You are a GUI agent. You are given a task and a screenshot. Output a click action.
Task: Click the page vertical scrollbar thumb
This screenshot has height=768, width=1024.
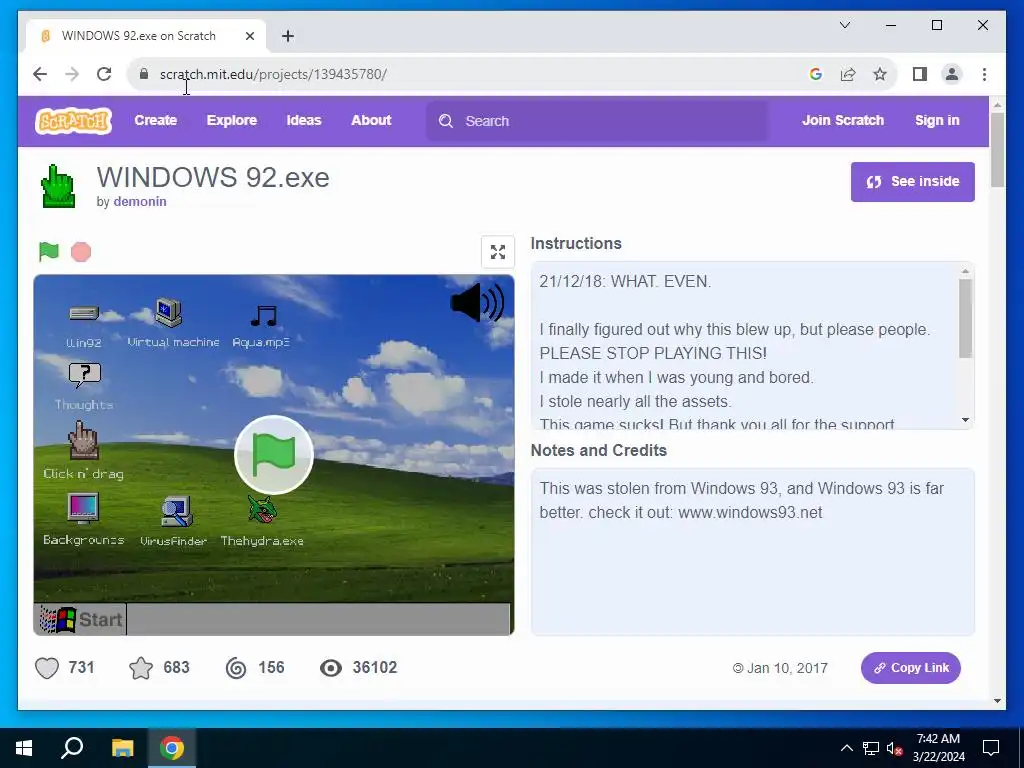tap(997, 150)
